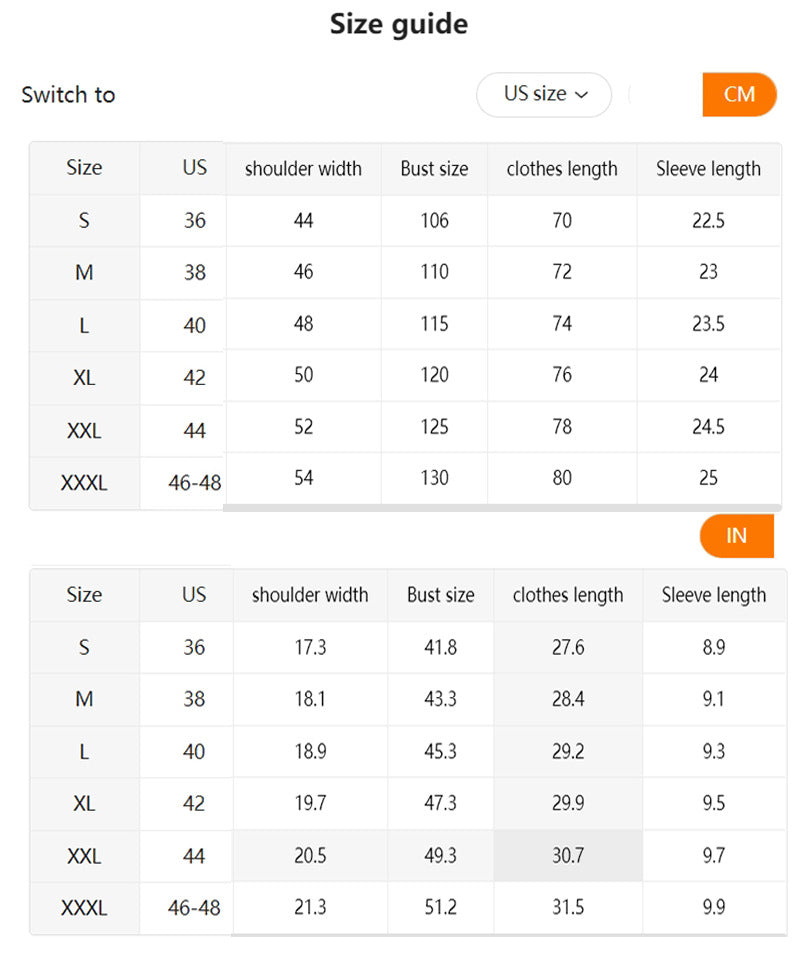Viewport: 800px width, 968px height.
Task: Select a different unit from US size dropdown
Action: (x=543, y=95)
